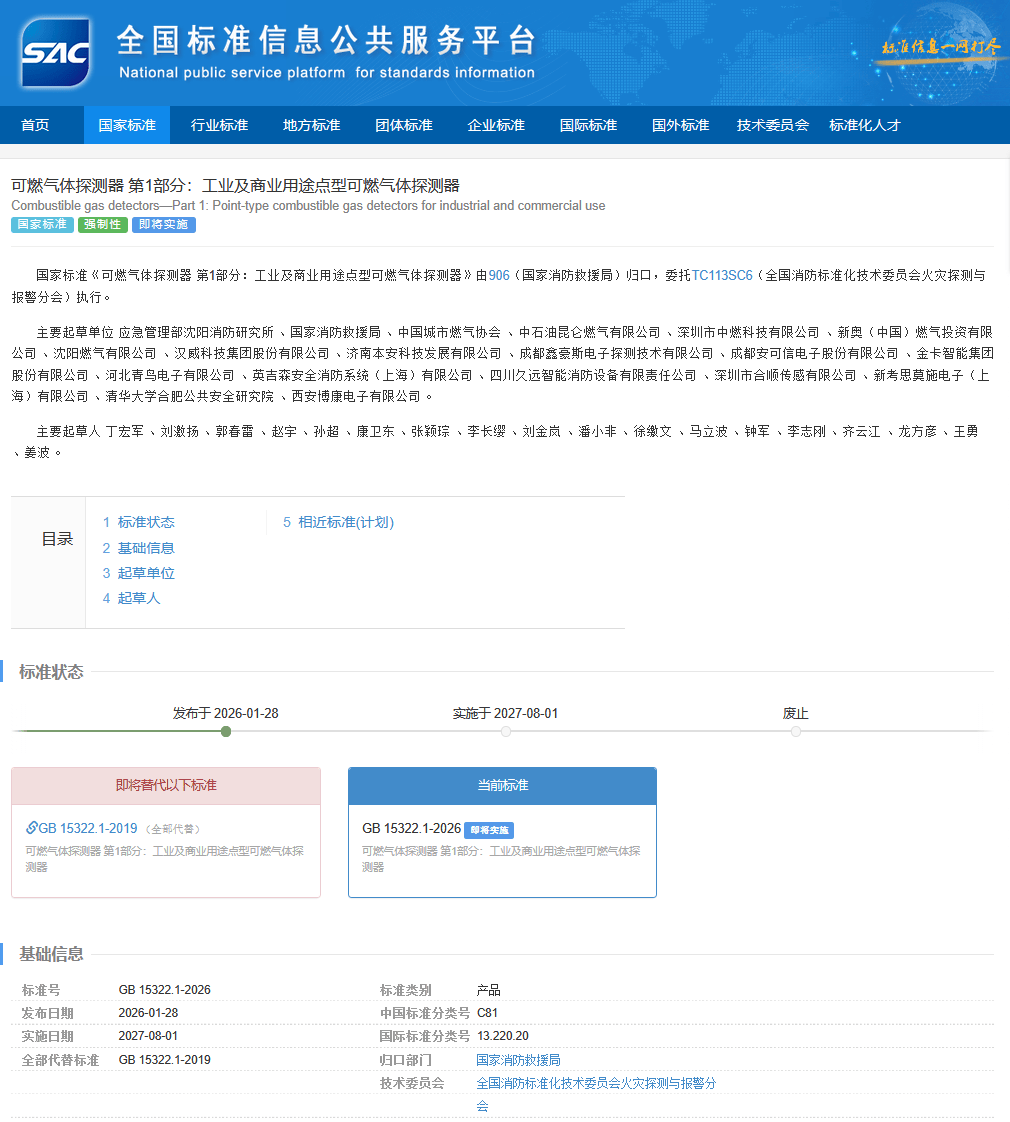Go to the 国际标准 tab
This screenshot has width=1010, height=1122.
[588, 125]
